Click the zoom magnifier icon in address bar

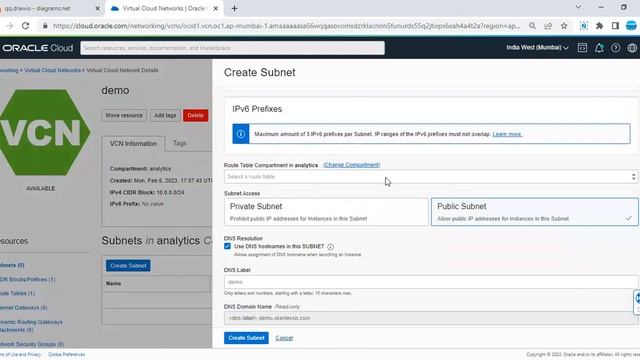pyautogui.click(x=532, y=26)
